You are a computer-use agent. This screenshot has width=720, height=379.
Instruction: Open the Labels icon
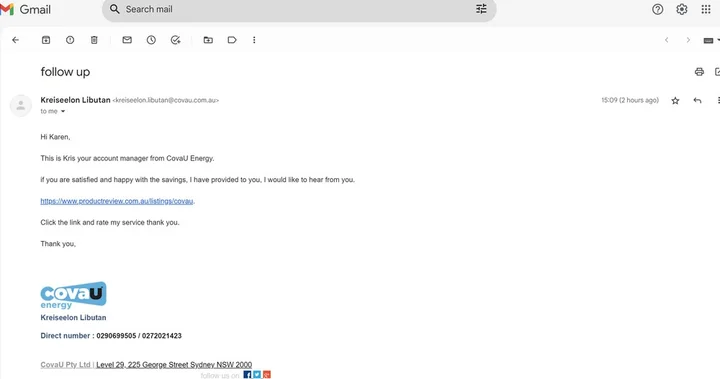tap(232, 40)
